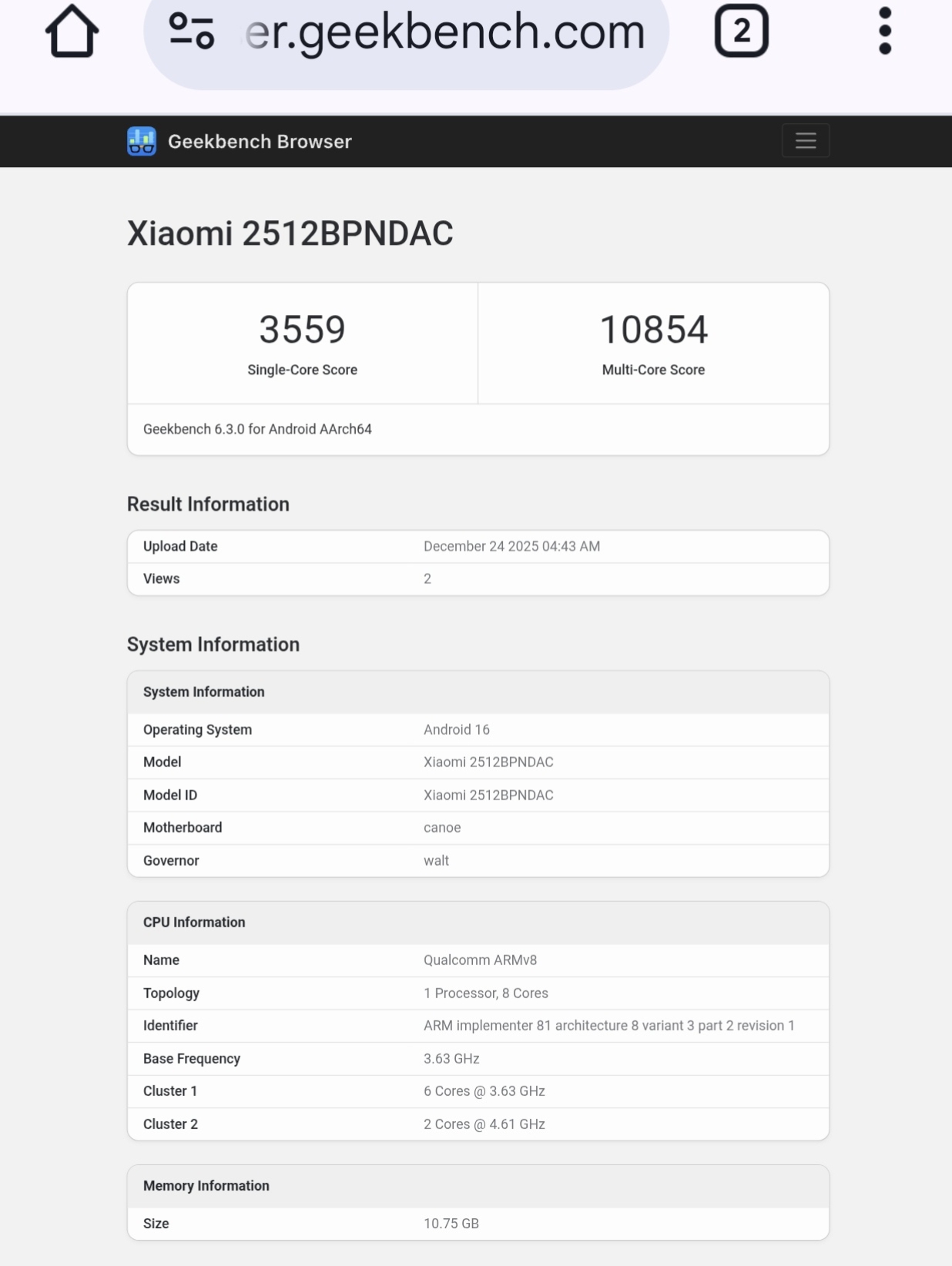The height and width of the screenshot is (1266, 952).
Task: Select the Android 16 operating system value
Action: coord(456,729)
